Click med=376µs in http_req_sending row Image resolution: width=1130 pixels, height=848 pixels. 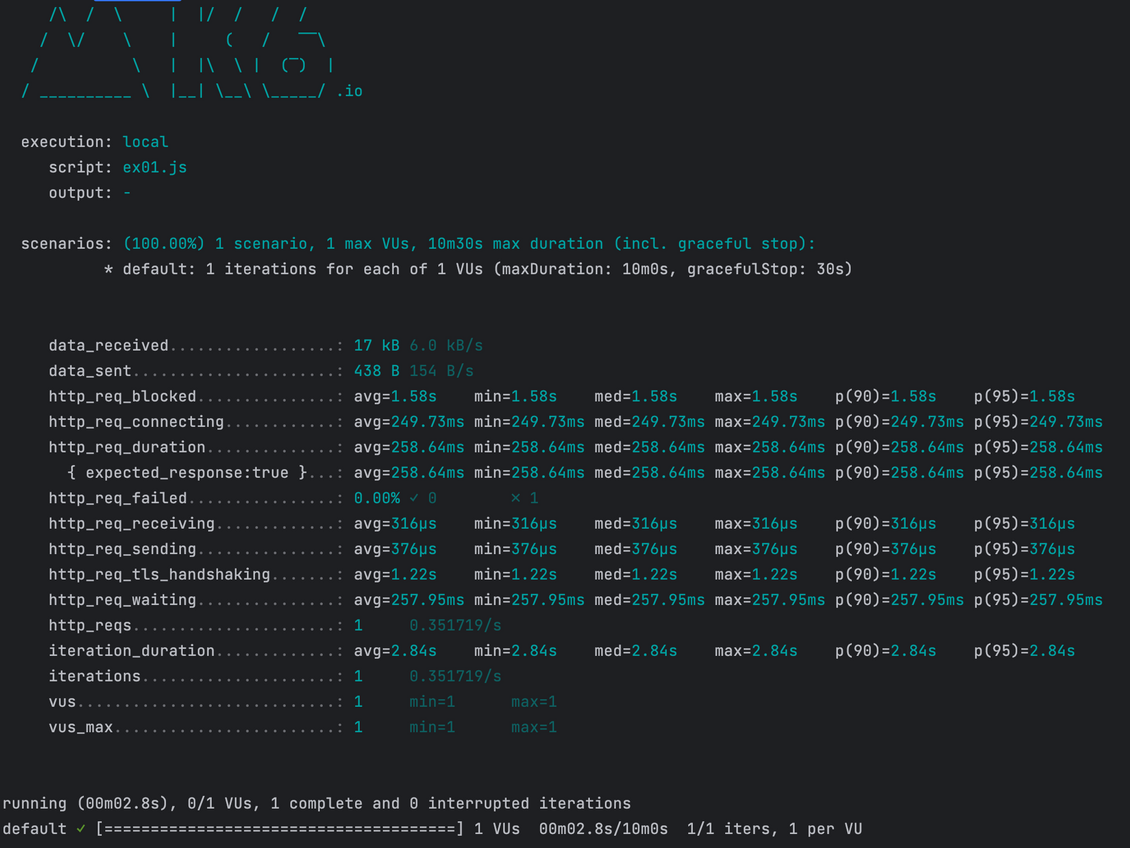coord(636,549)
